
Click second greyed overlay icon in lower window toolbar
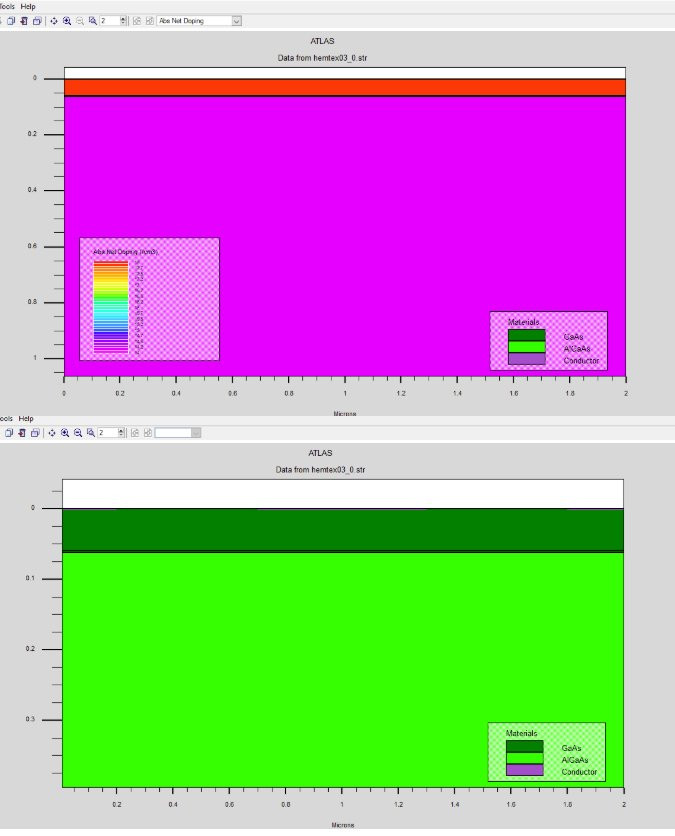[148, 433]
